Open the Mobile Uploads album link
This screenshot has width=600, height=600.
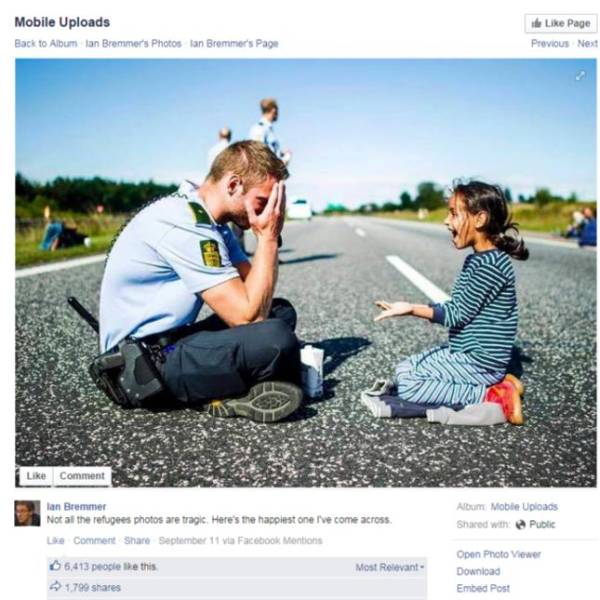[524, 506]
